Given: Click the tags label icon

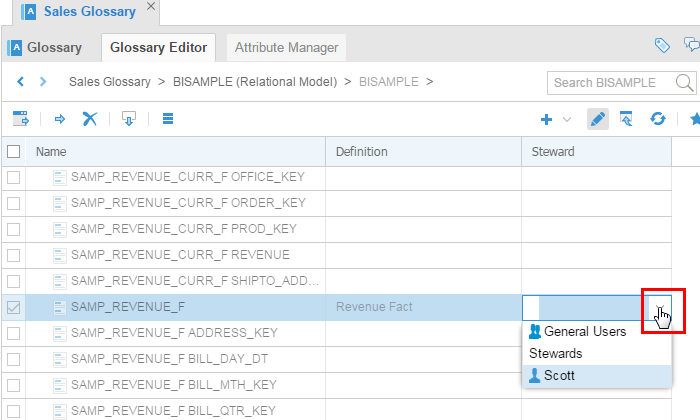Looking at the screenshot, I should pos(662,45).
